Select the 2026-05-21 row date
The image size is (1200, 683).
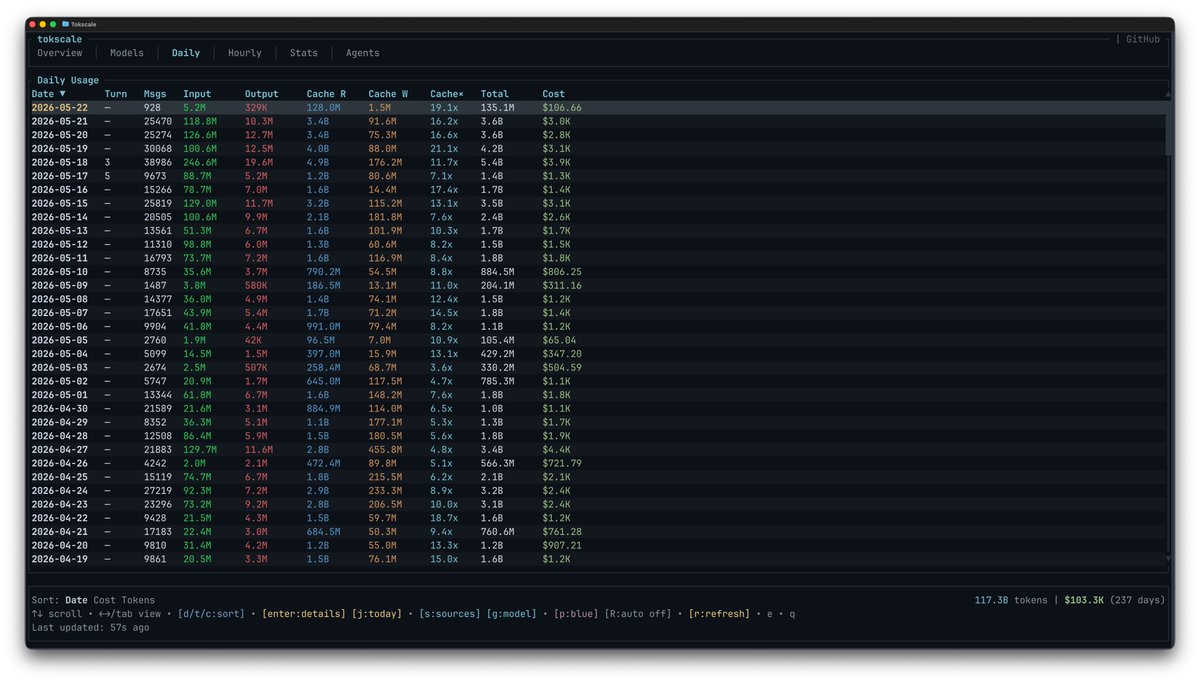(x=59, y=121)
